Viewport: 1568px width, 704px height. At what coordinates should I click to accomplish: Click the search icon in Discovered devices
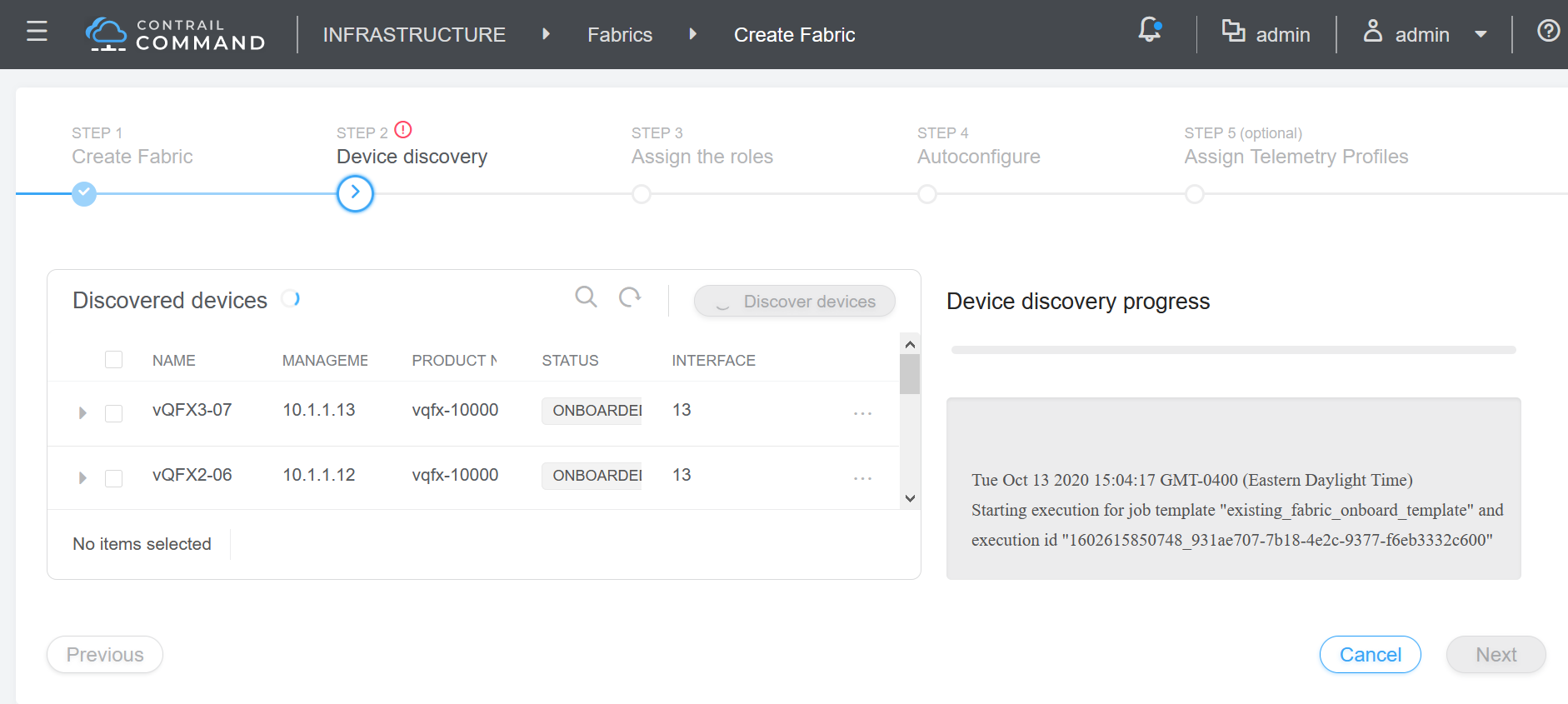coord(586,297)
